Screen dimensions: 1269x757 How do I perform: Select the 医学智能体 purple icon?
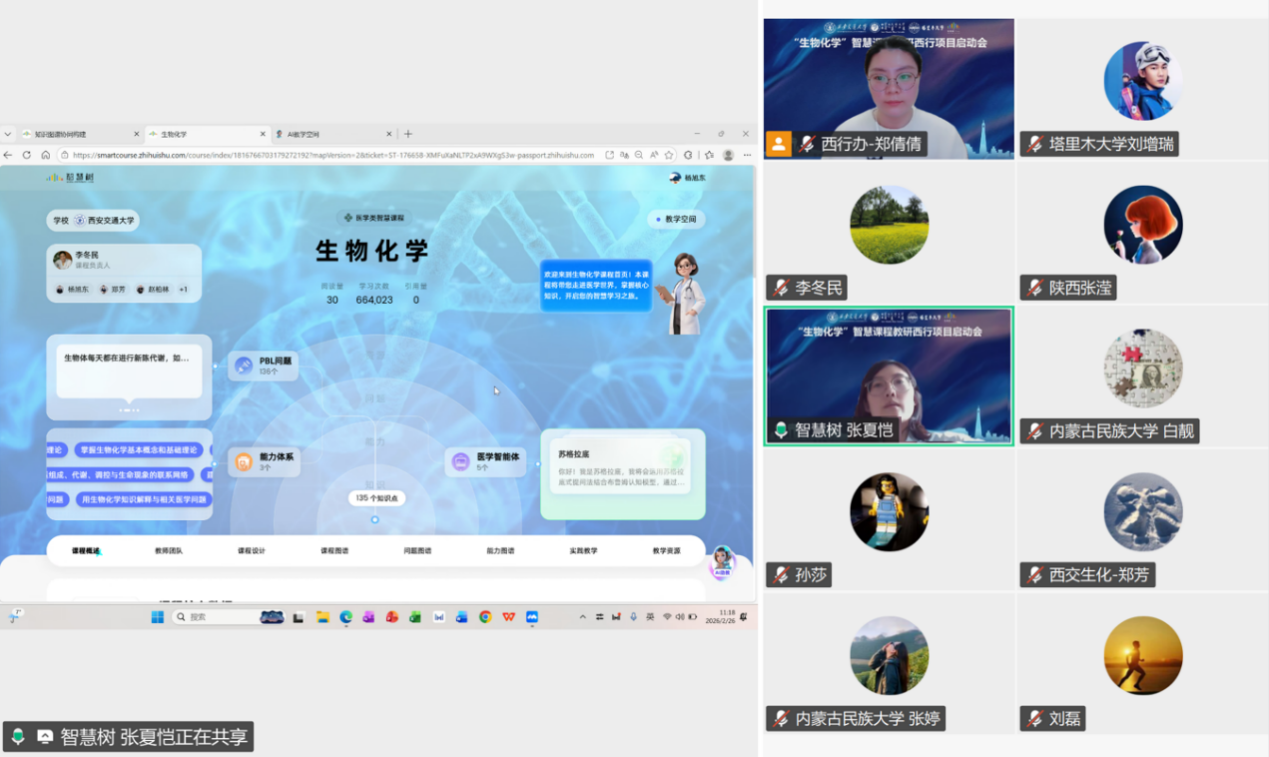pos(460,462)
